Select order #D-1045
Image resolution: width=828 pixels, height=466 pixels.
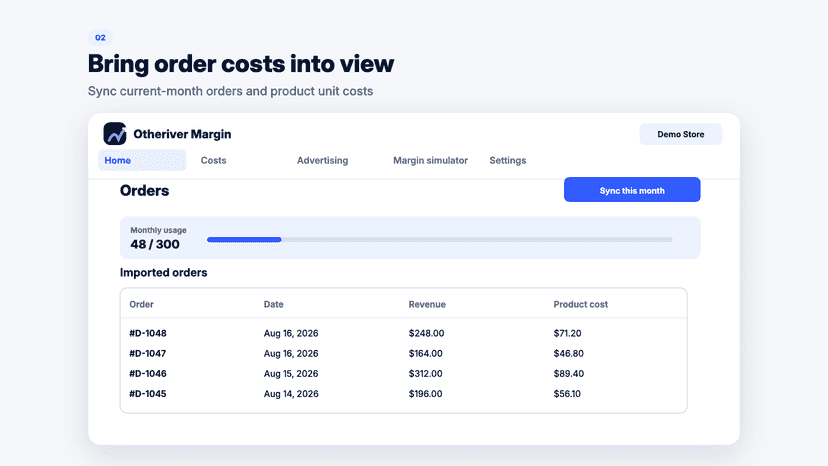pyautogui.click(x=148, y=394)
